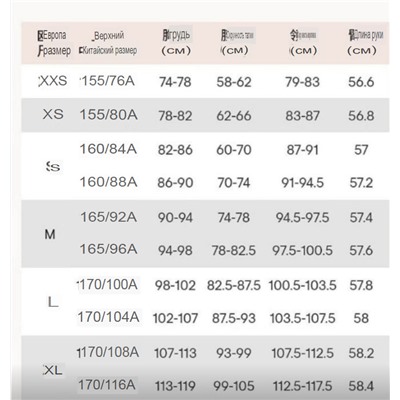
Task: Click chest value 74-78
Action: pyautogui.click(x=175, y=82)
